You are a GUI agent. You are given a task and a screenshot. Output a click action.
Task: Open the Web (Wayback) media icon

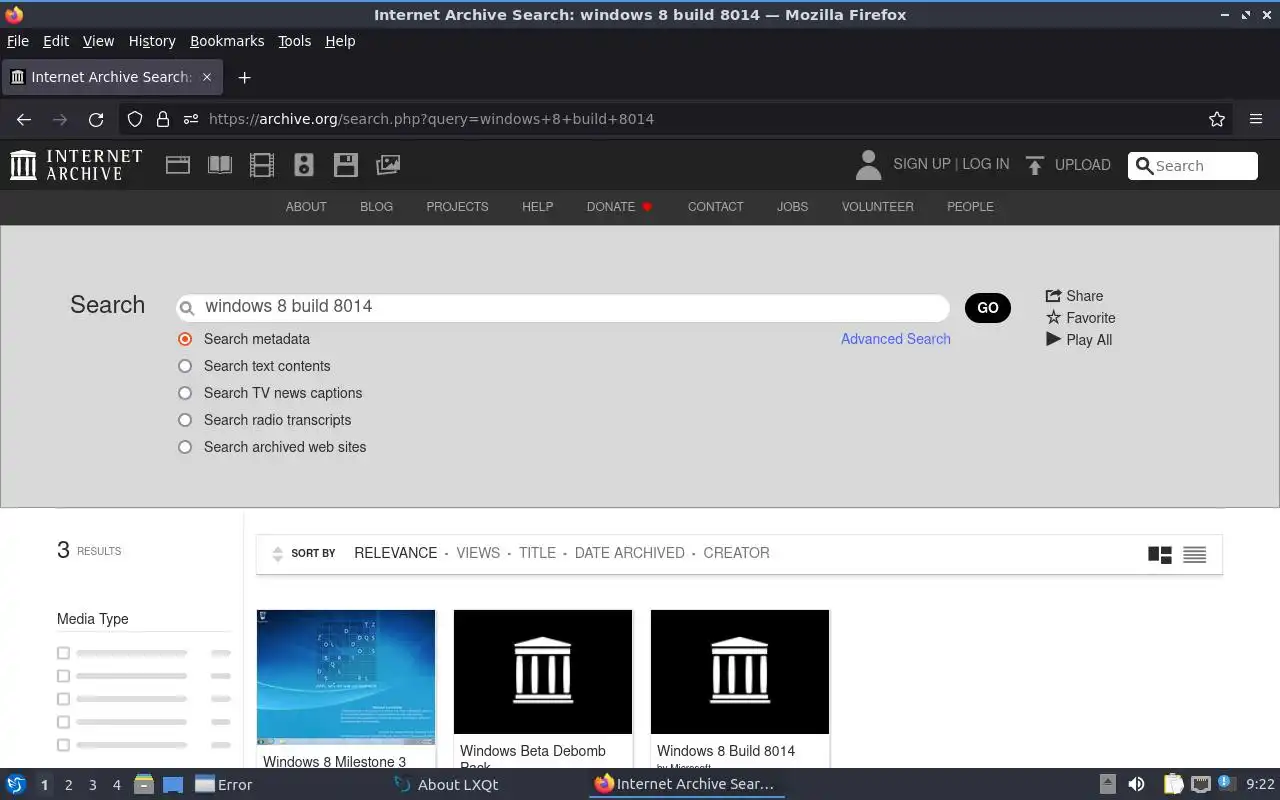click(178, 165)
